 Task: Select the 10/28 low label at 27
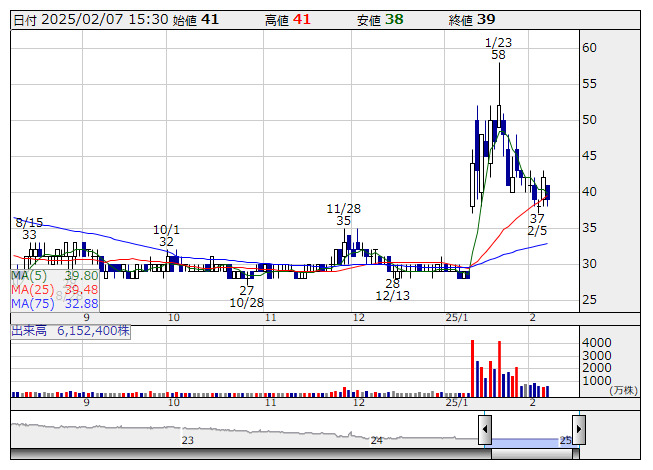246,296
